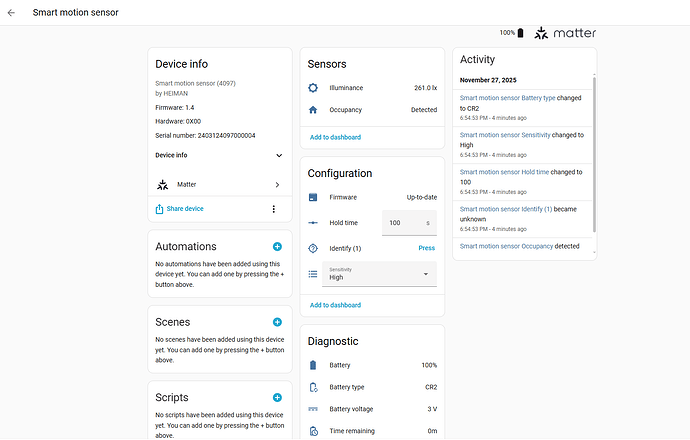The height and width of the screenshot is (440, 690).
Task: Click the Illuminance sensor icon
Action: point(313,88)
